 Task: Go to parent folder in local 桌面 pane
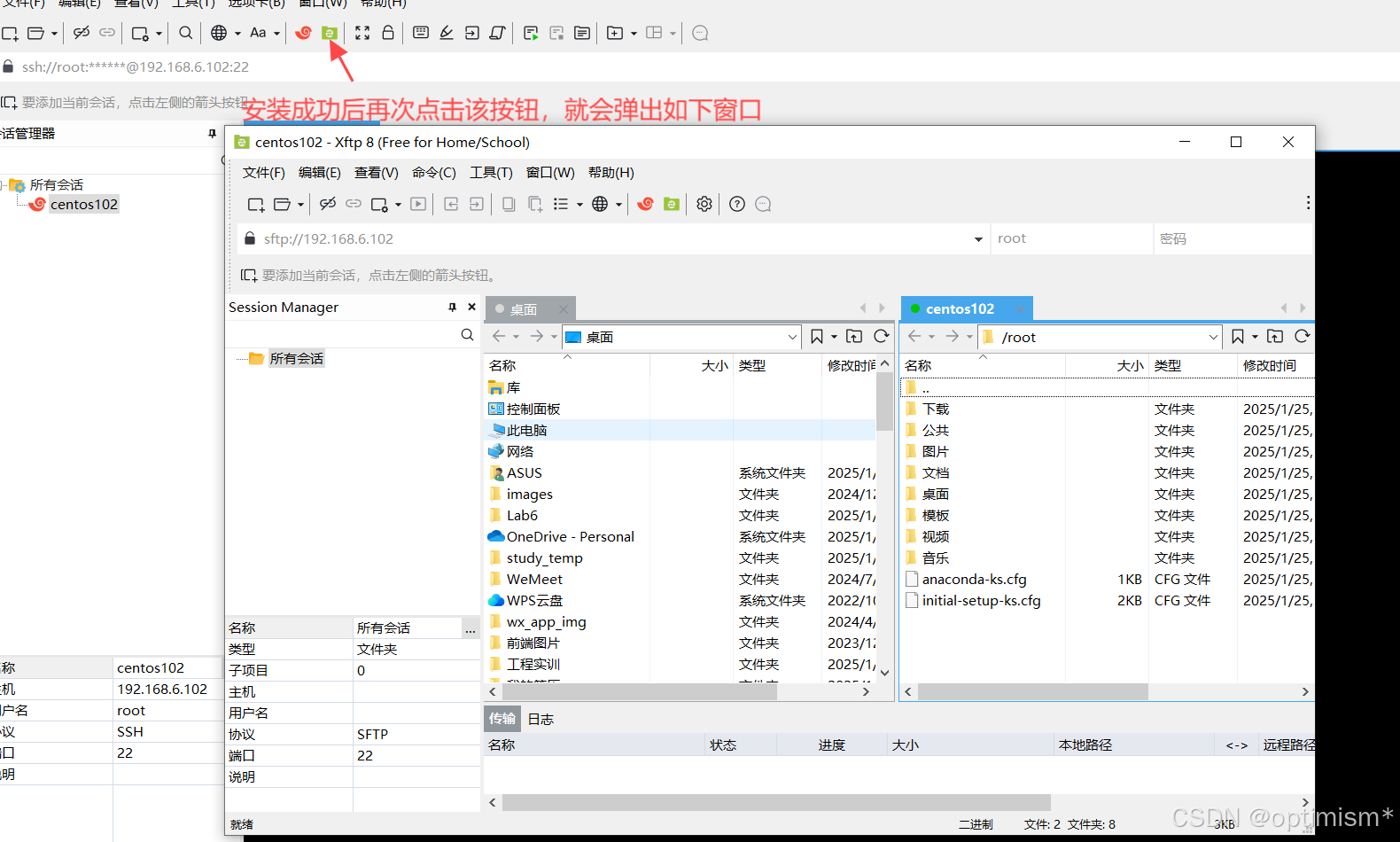pyautogui.click(x=854, y=336)
